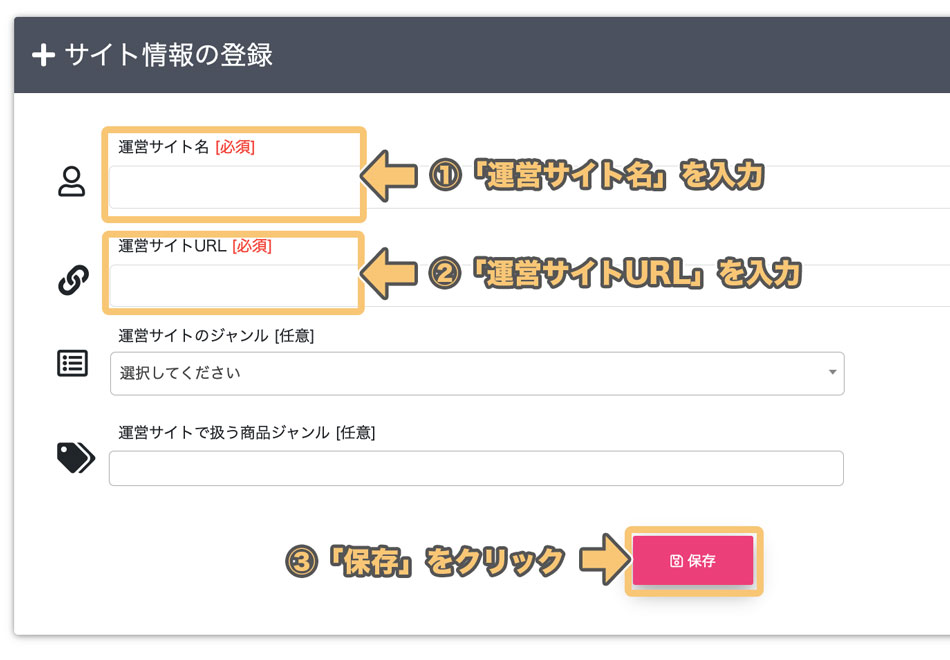Click the 保存 button
This screenshot has height=660, width=950.
(x=693, y=561)
